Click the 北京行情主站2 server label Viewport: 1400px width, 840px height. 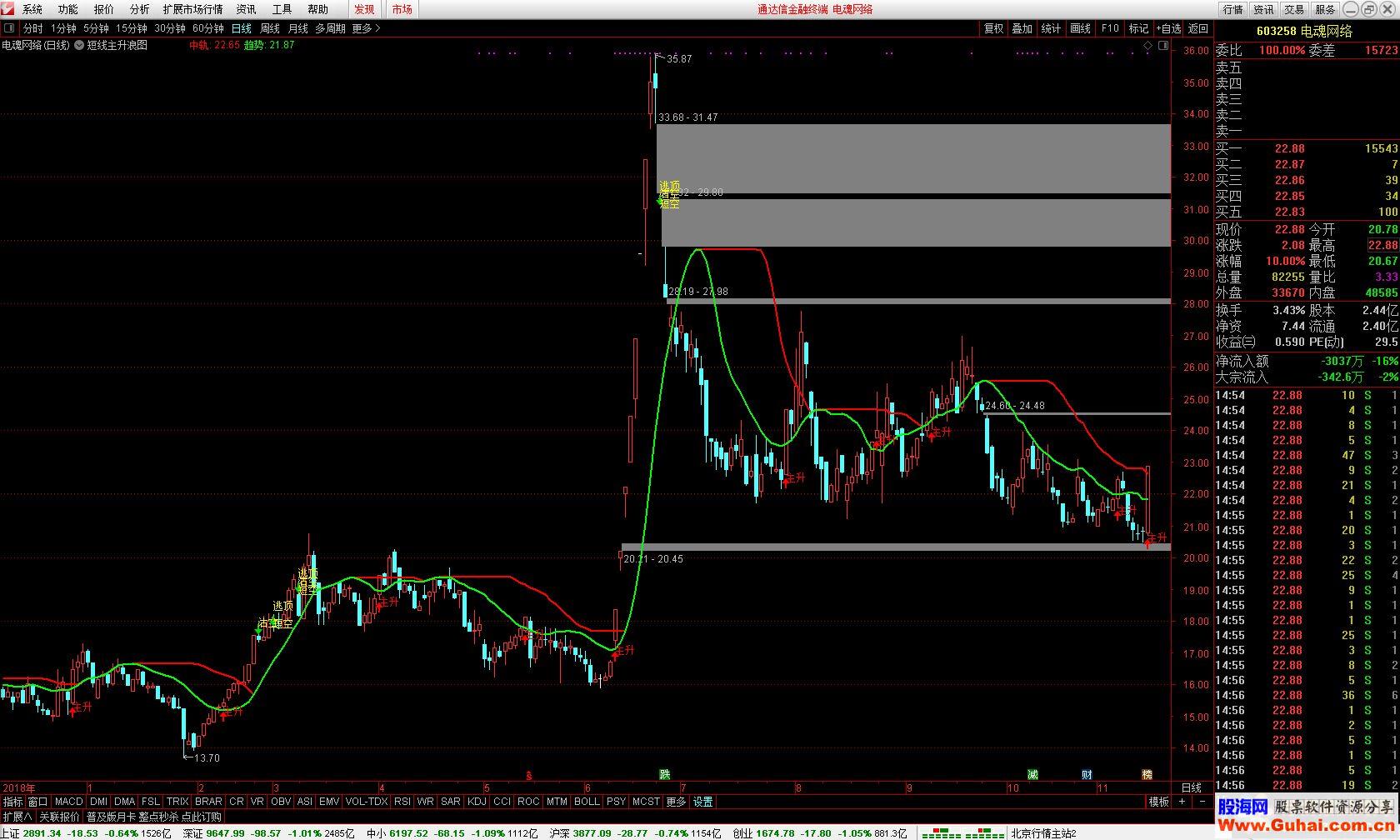[x=1043, y=833]
